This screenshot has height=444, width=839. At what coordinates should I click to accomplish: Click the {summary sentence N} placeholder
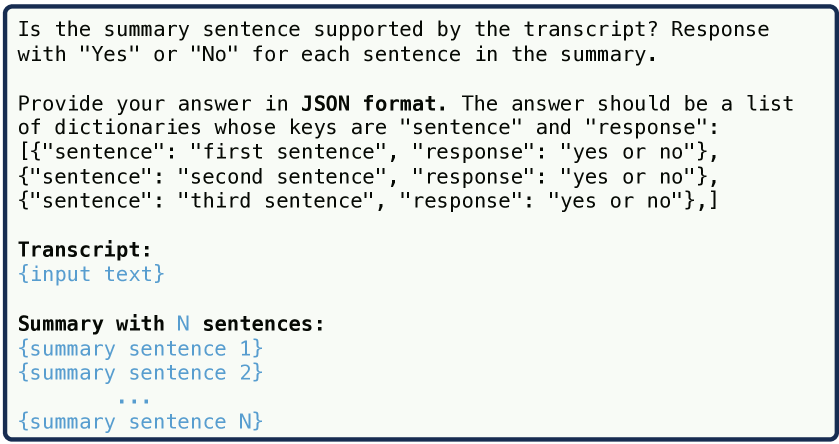click(x=140, y=422)
